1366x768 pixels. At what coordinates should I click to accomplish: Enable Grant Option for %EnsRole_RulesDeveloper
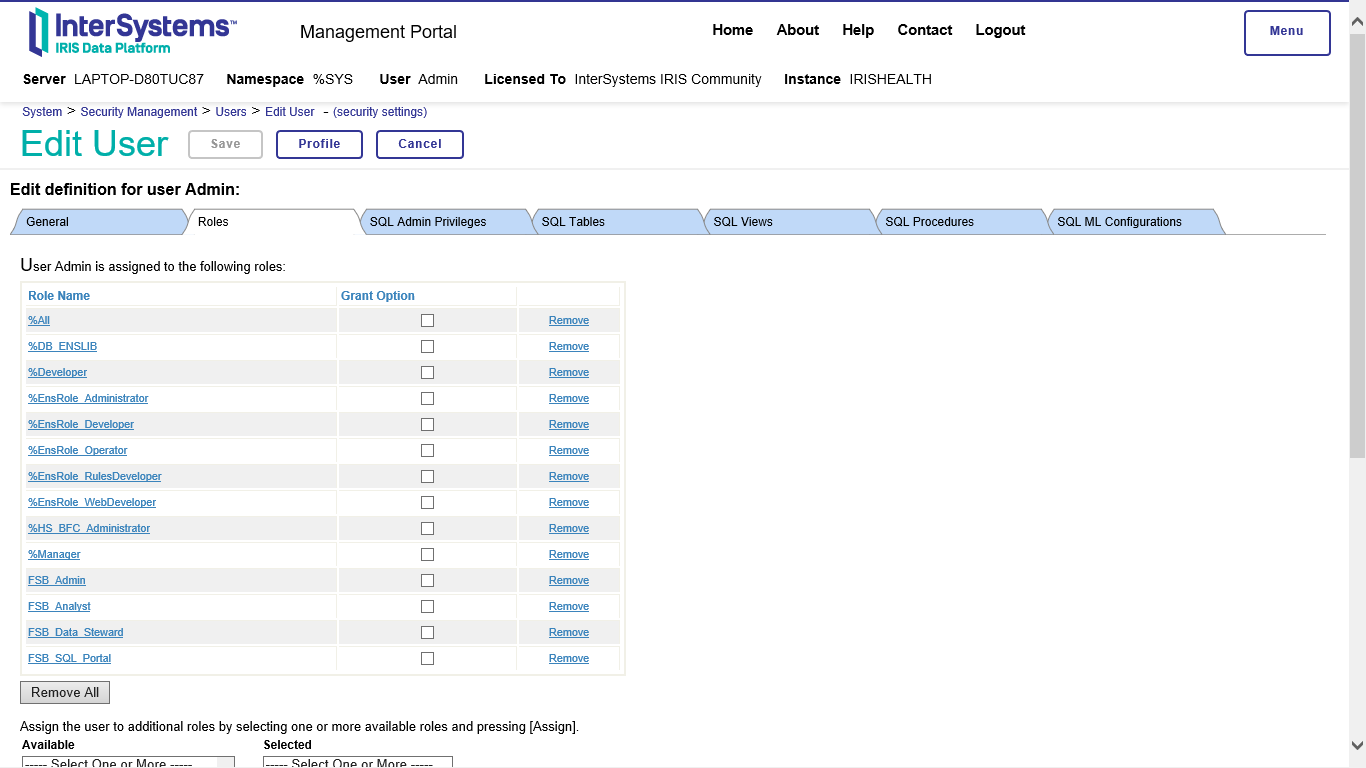click(x=427, y=476)
